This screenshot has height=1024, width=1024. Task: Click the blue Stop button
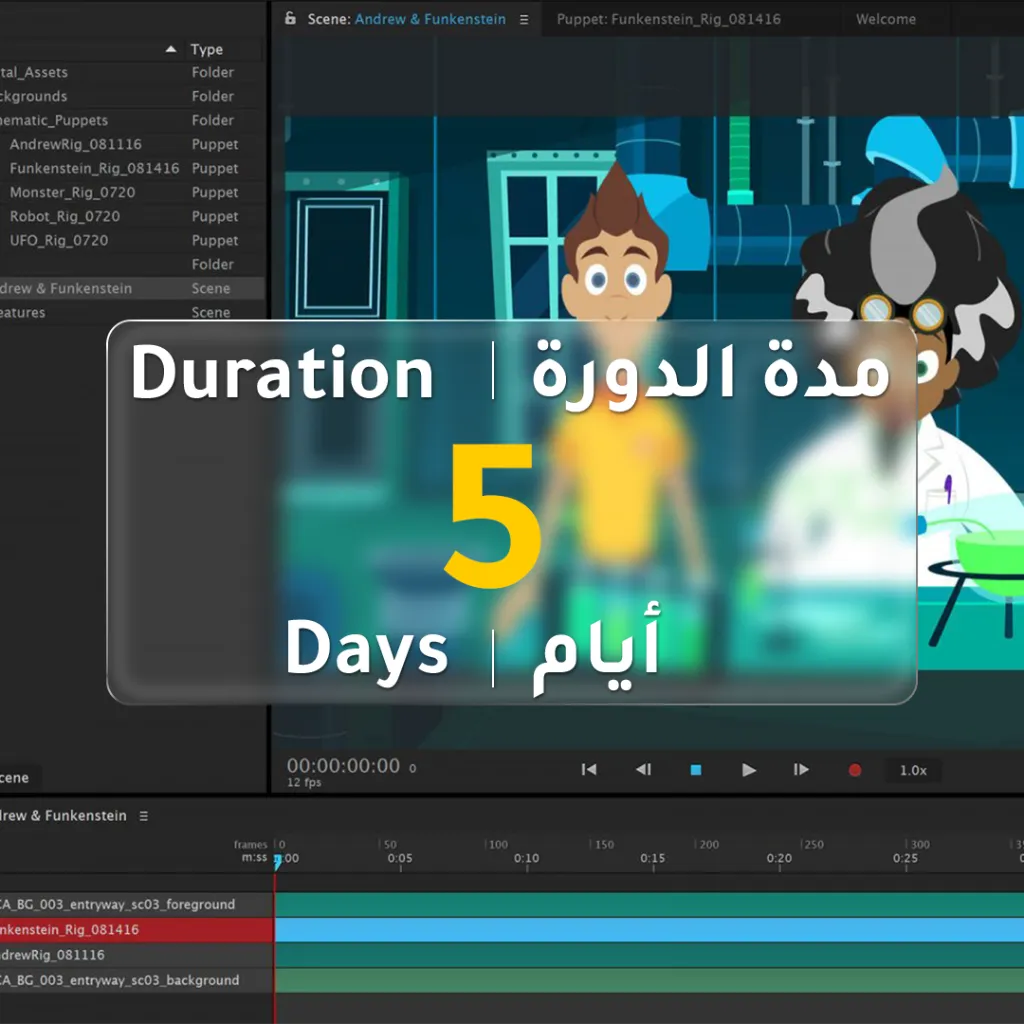696,770
